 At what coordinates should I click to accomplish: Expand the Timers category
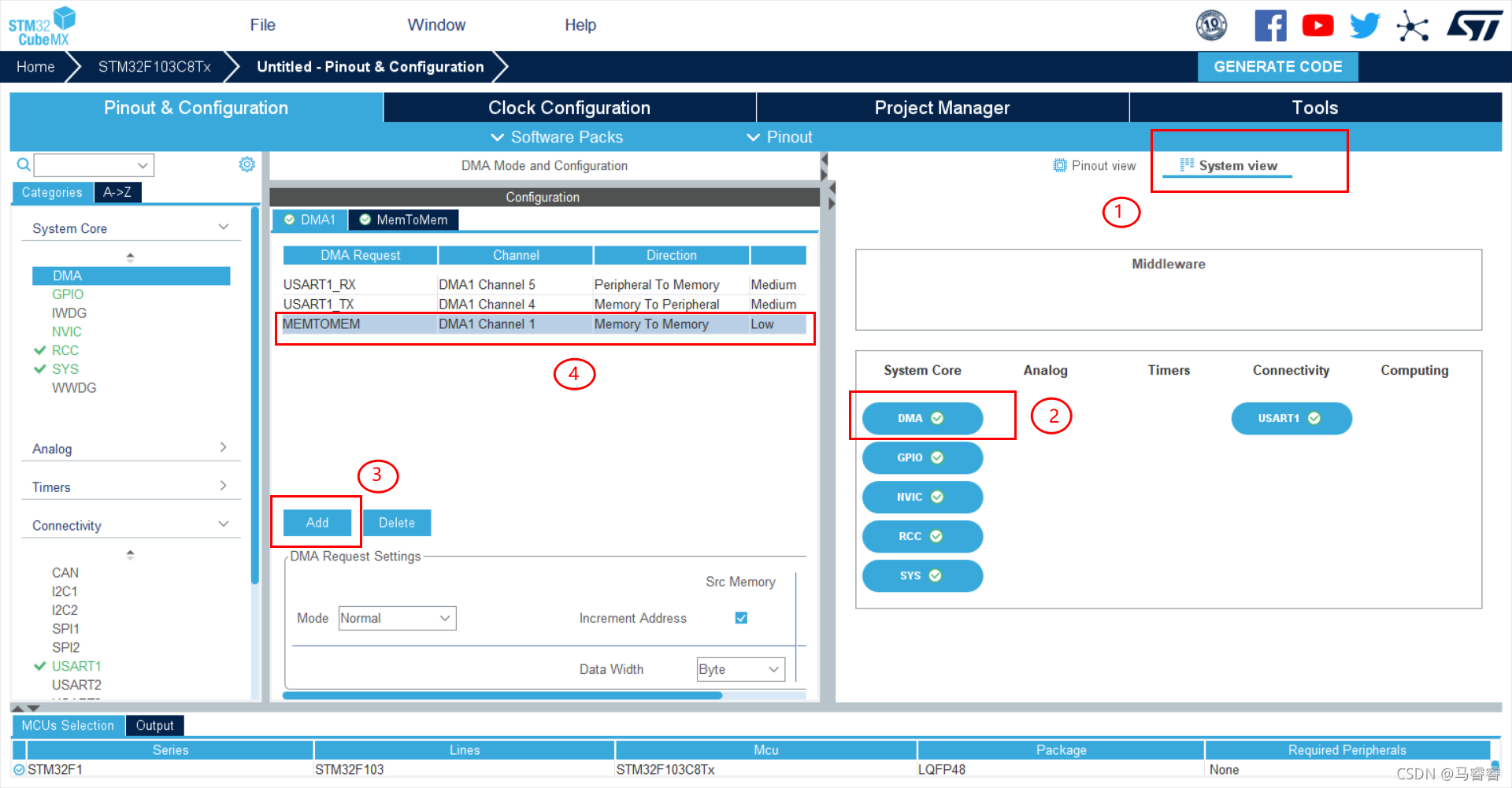click(x=224, y=486)
